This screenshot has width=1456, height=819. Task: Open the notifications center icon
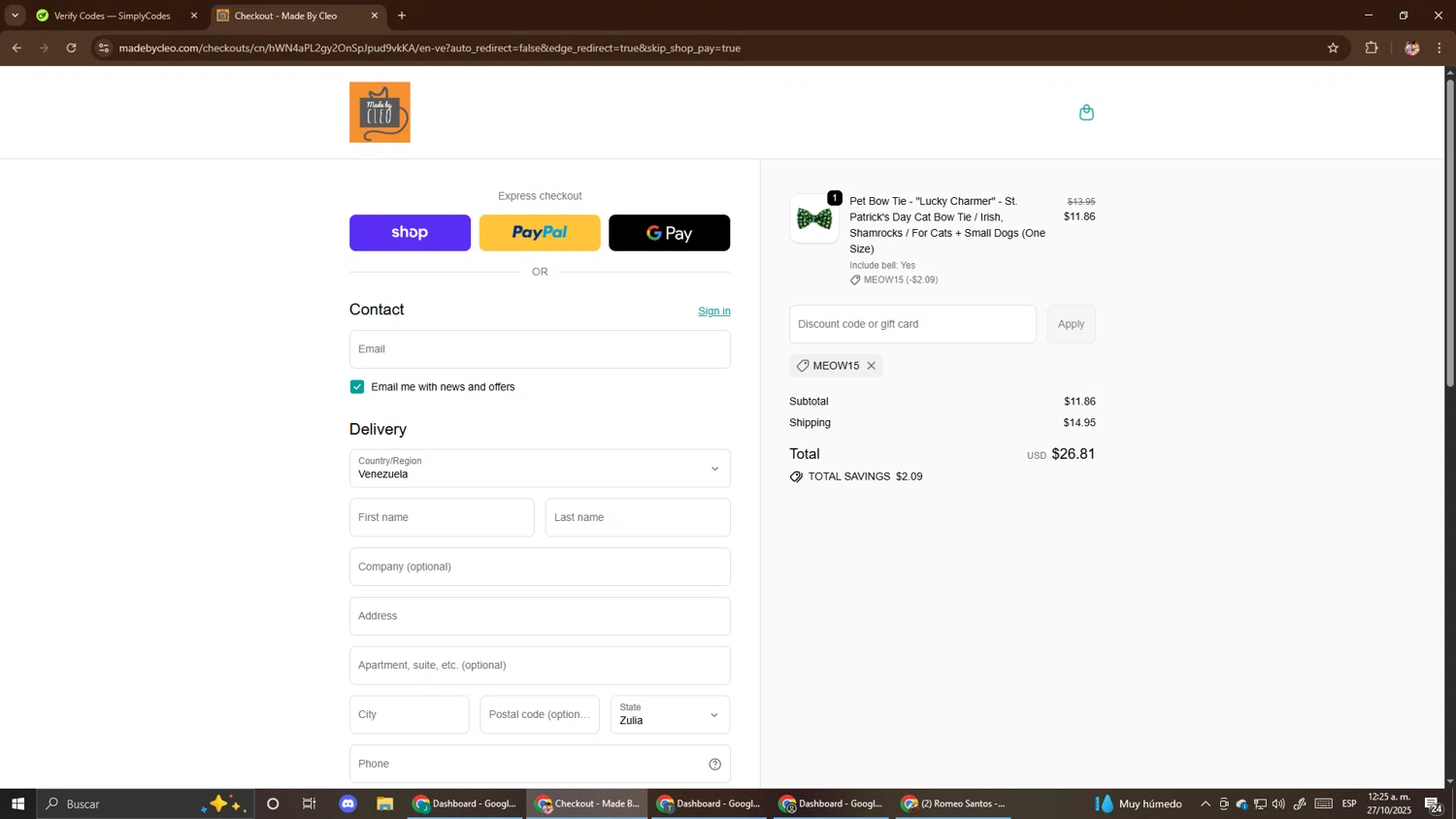[1434, 803]
